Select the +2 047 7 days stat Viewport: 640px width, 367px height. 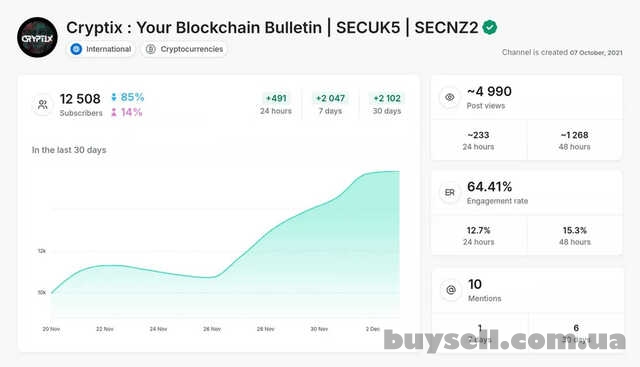pyautogui.click(x=331, y=104)
